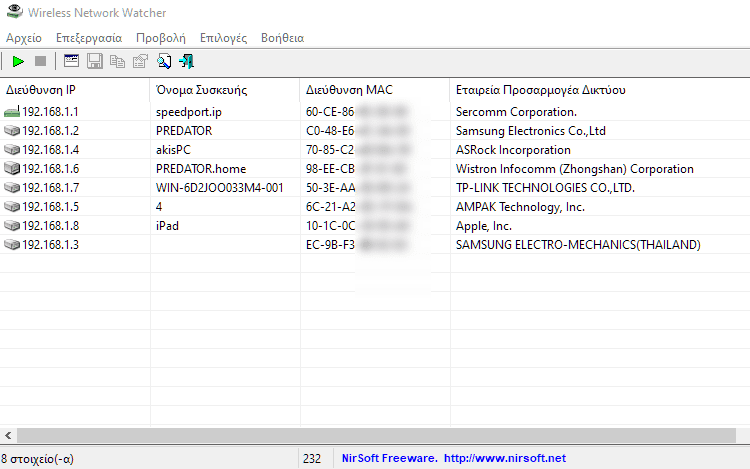Open the http://www.nirsoft.net link
The image size is (750, 469).
(505, 458)
